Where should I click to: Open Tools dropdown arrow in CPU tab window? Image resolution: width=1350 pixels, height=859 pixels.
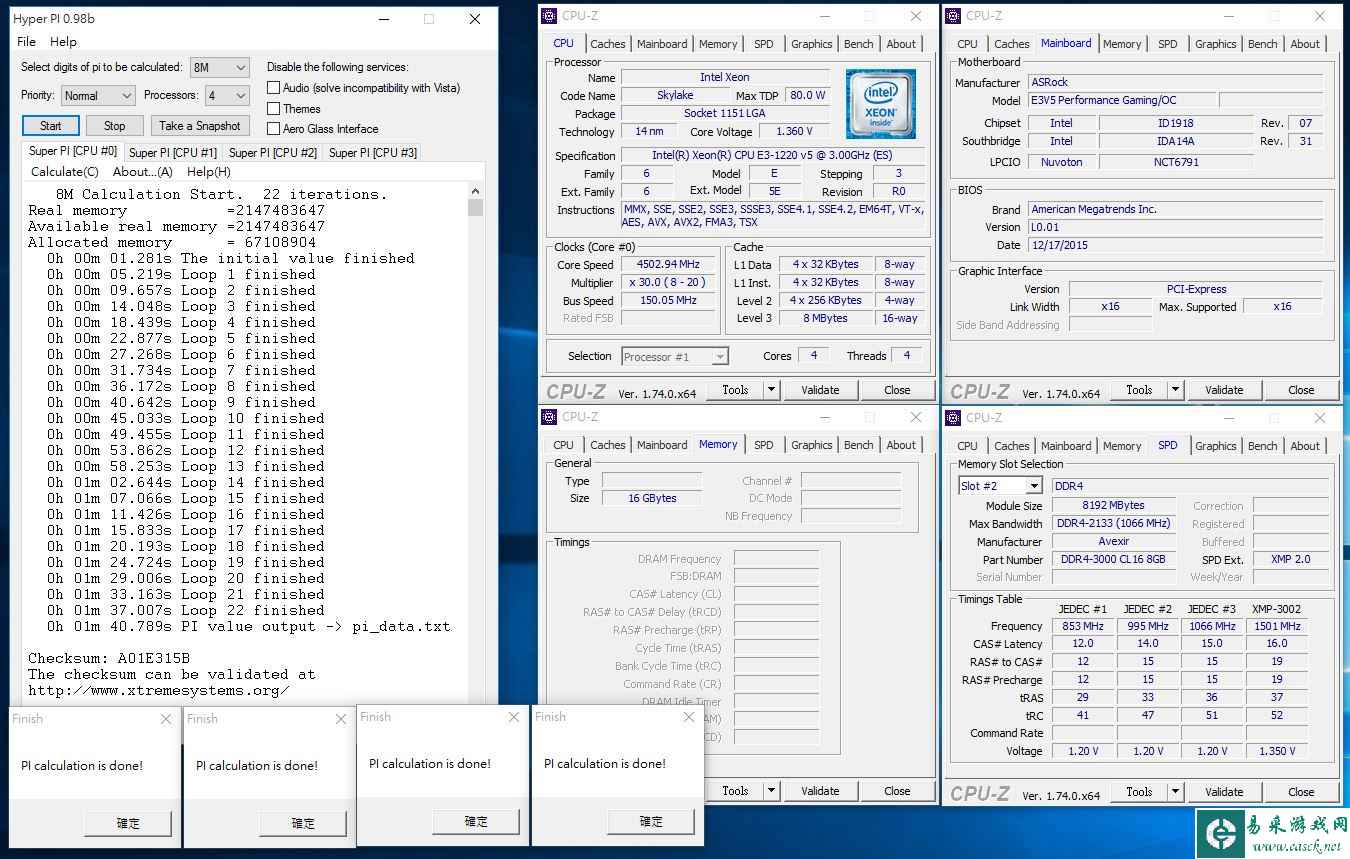tap(771, 390)
